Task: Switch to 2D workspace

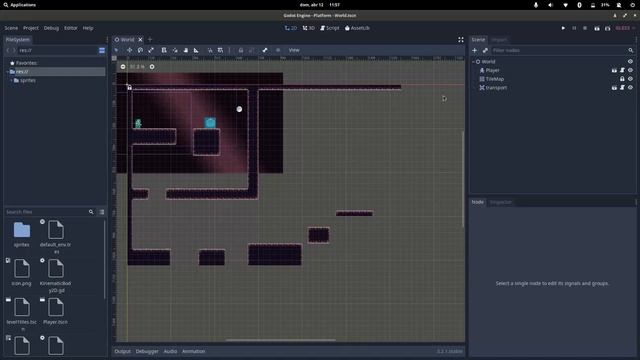Action: tap(291, 28)
